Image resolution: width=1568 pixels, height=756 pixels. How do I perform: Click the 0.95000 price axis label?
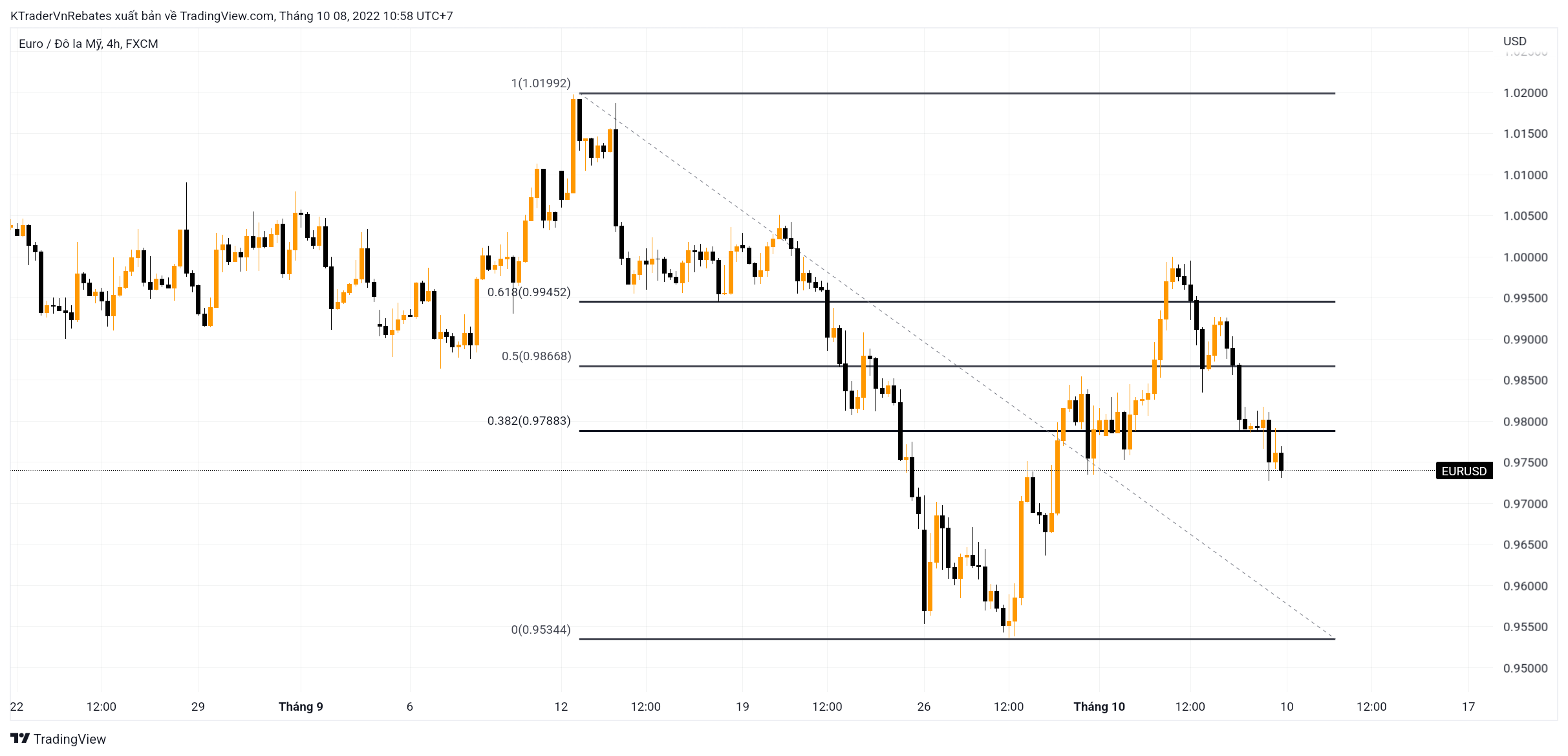click(1525, 669)
